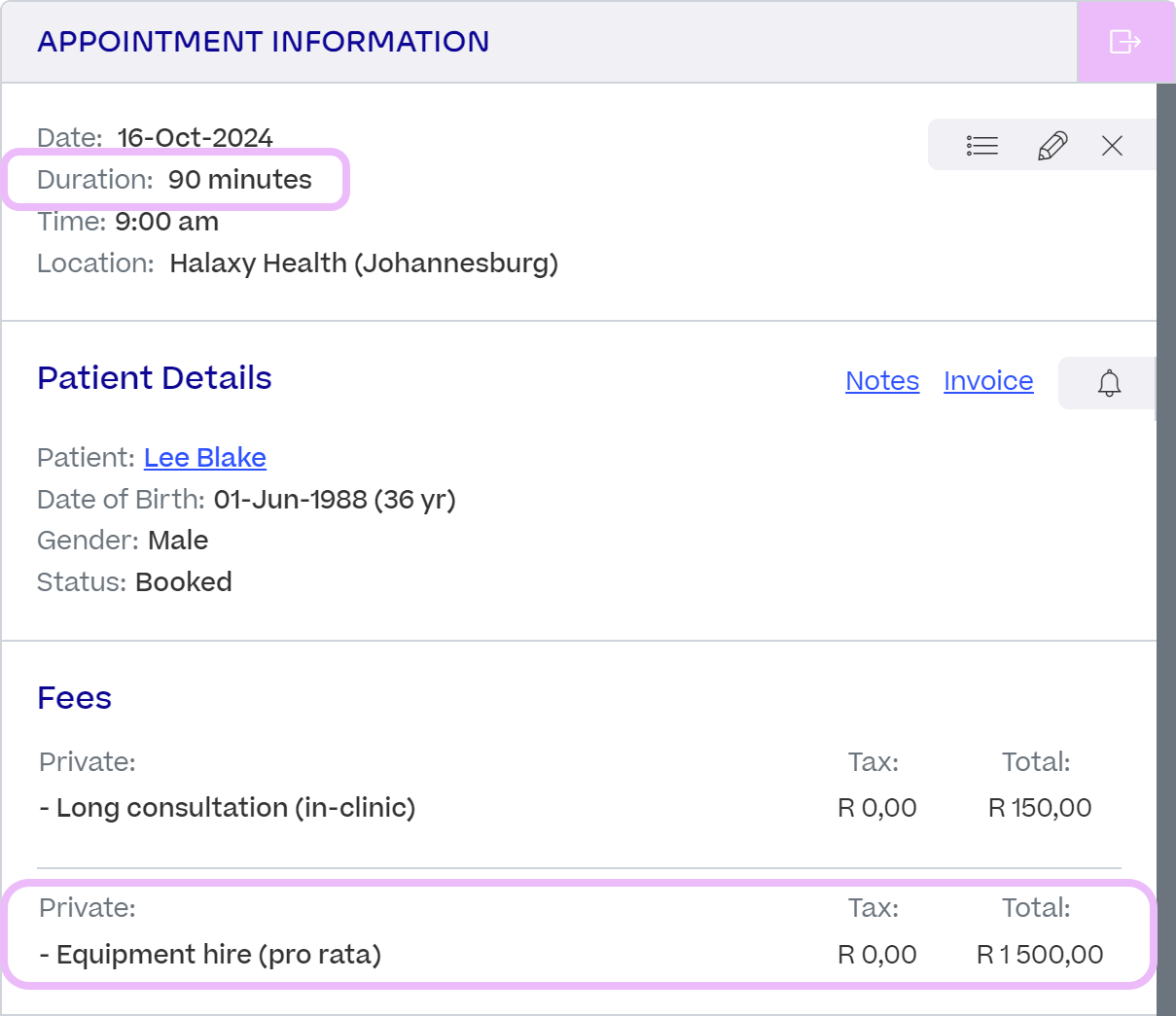
Task: Open the Notes link
Action: [882, 381]
